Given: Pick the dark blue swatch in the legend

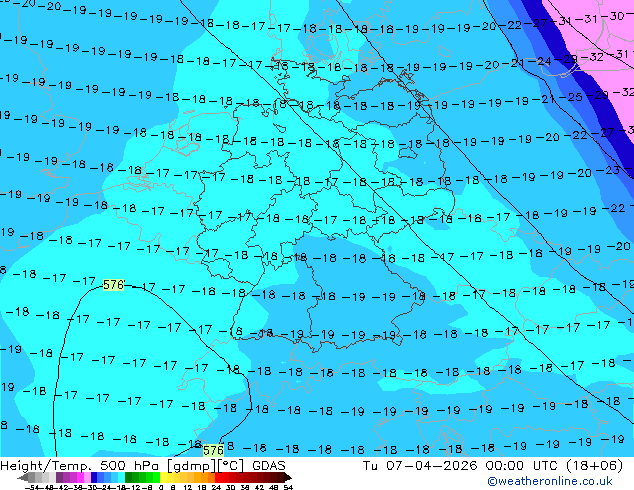Looking at the screenshot, I should [94, 478].
